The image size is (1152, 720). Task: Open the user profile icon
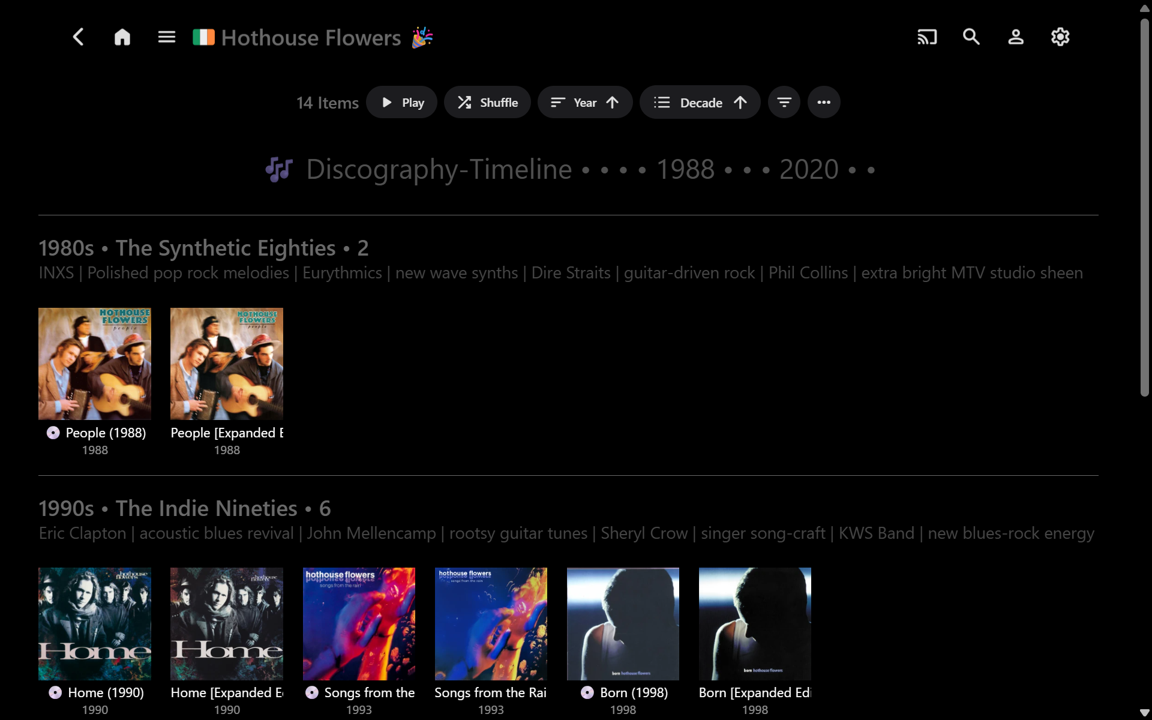coord(1015,37)
